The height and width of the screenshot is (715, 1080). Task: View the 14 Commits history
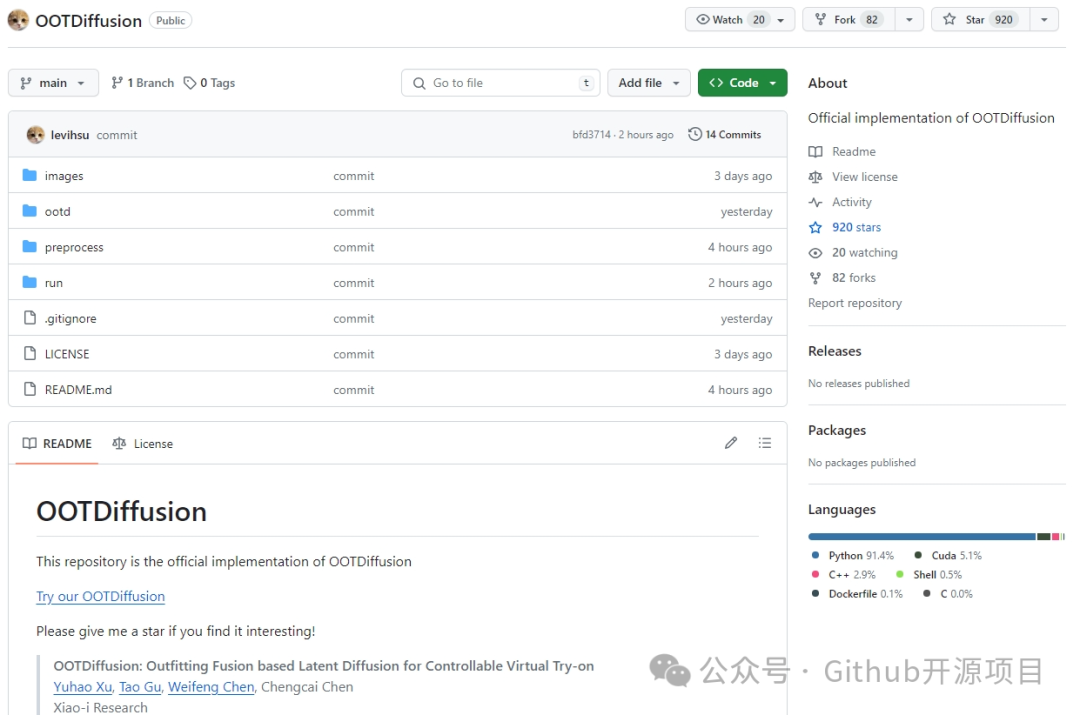[725, 134]
